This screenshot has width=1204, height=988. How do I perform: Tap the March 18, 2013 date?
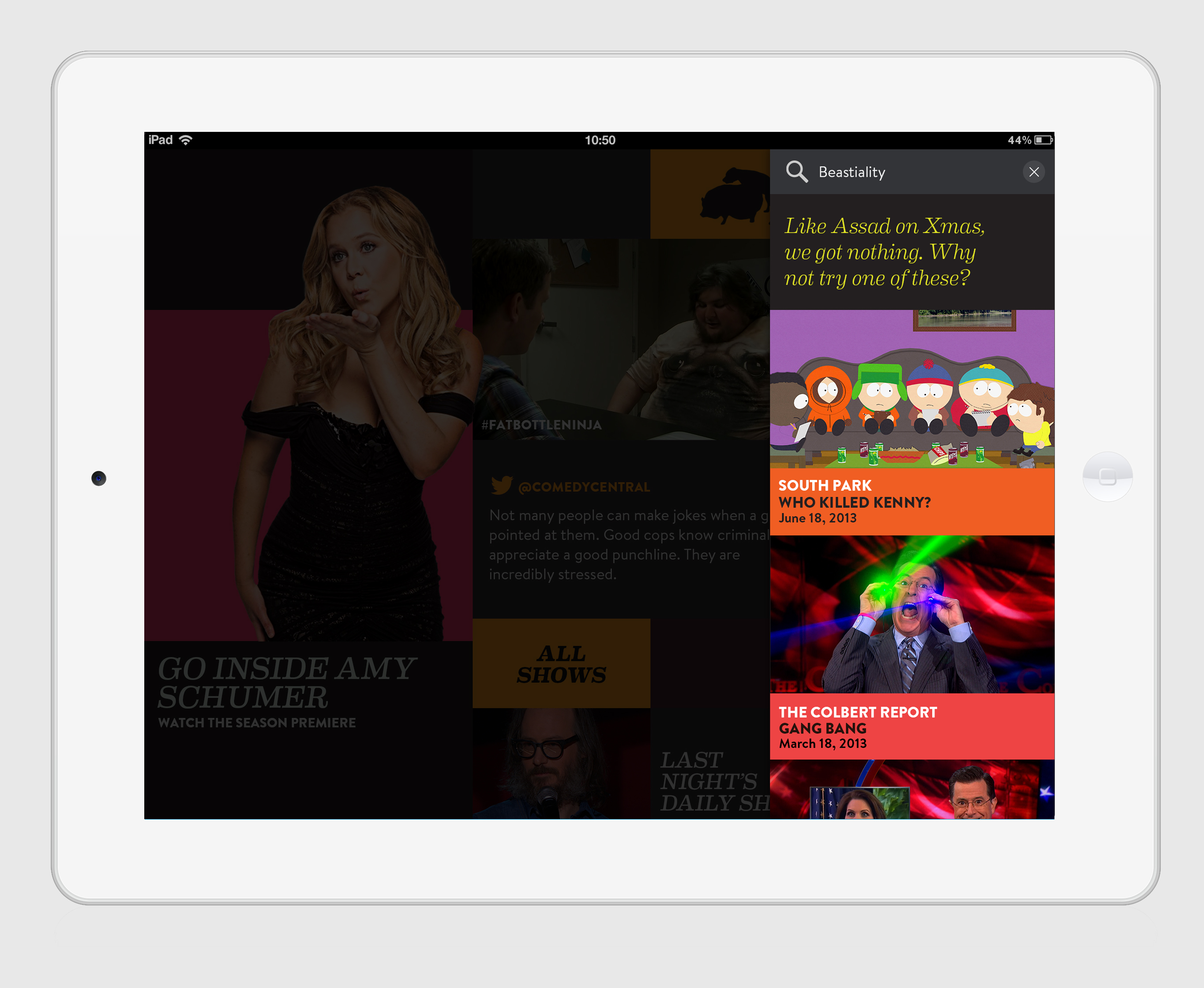822,743
